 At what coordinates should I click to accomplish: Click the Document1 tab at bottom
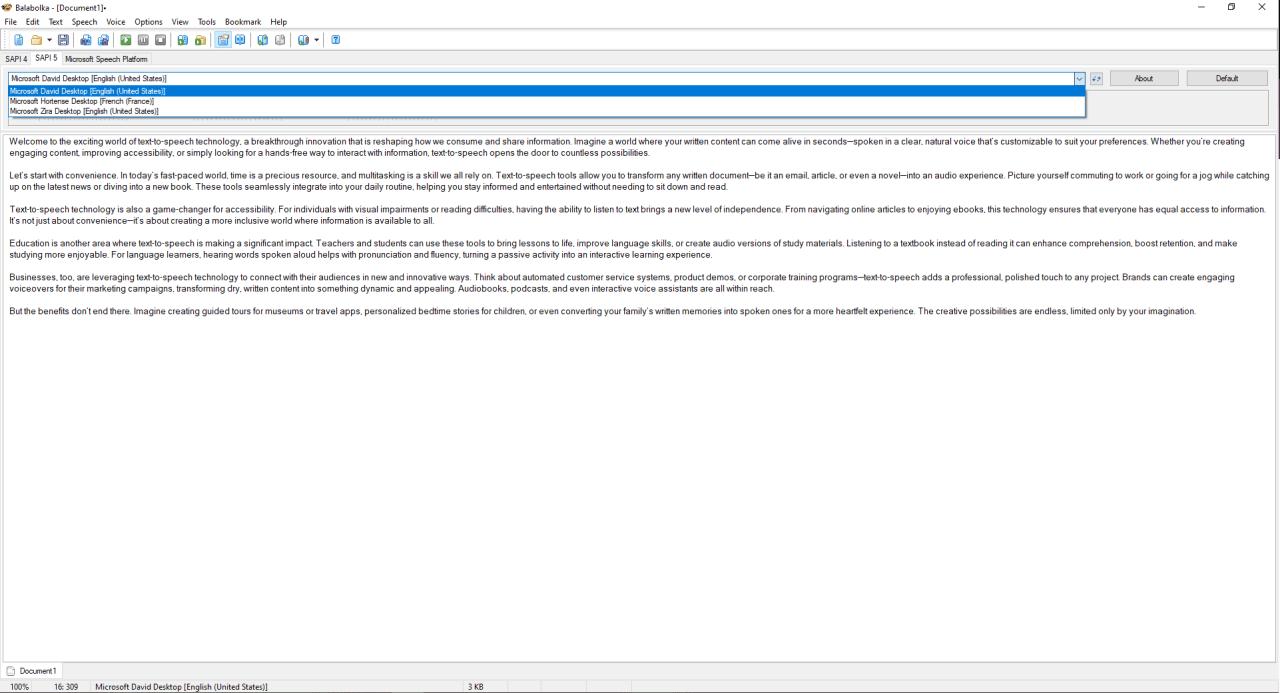point(32,671)
